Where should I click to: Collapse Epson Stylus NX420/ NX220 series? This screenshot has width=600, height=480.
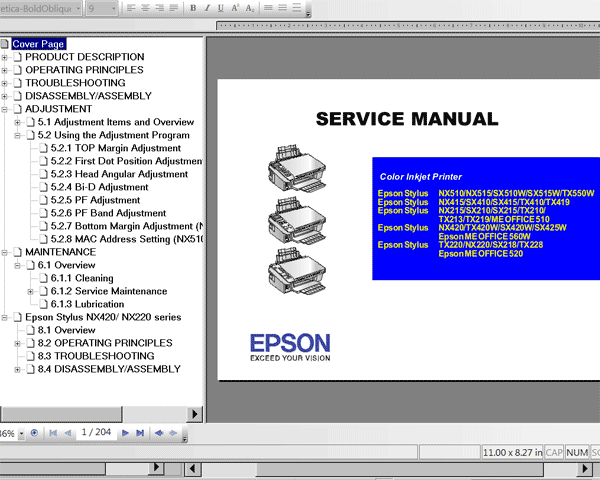(x=4, y=318)
